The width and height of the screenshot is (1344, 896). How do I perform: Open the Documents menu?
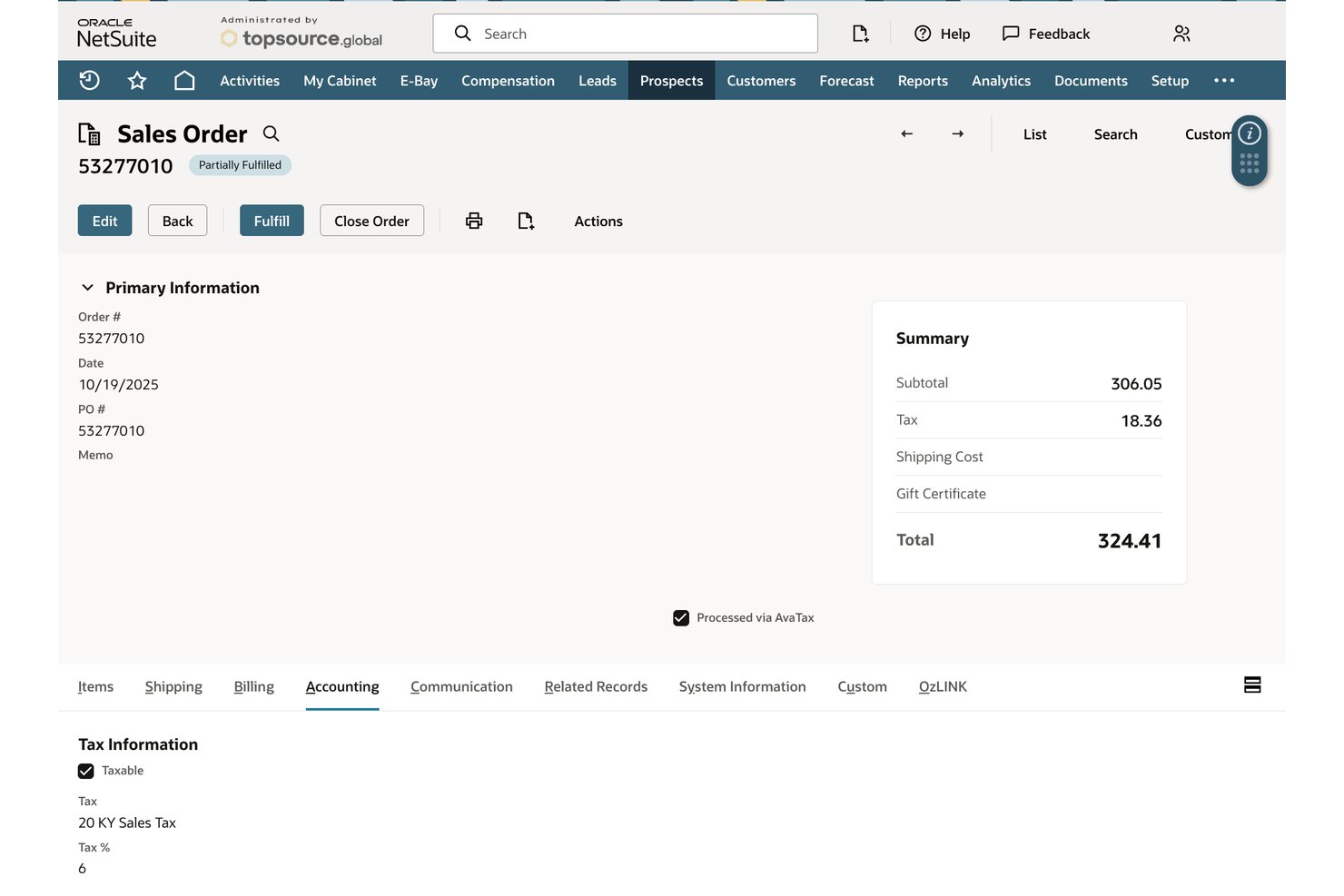(x=1091, y=81)
